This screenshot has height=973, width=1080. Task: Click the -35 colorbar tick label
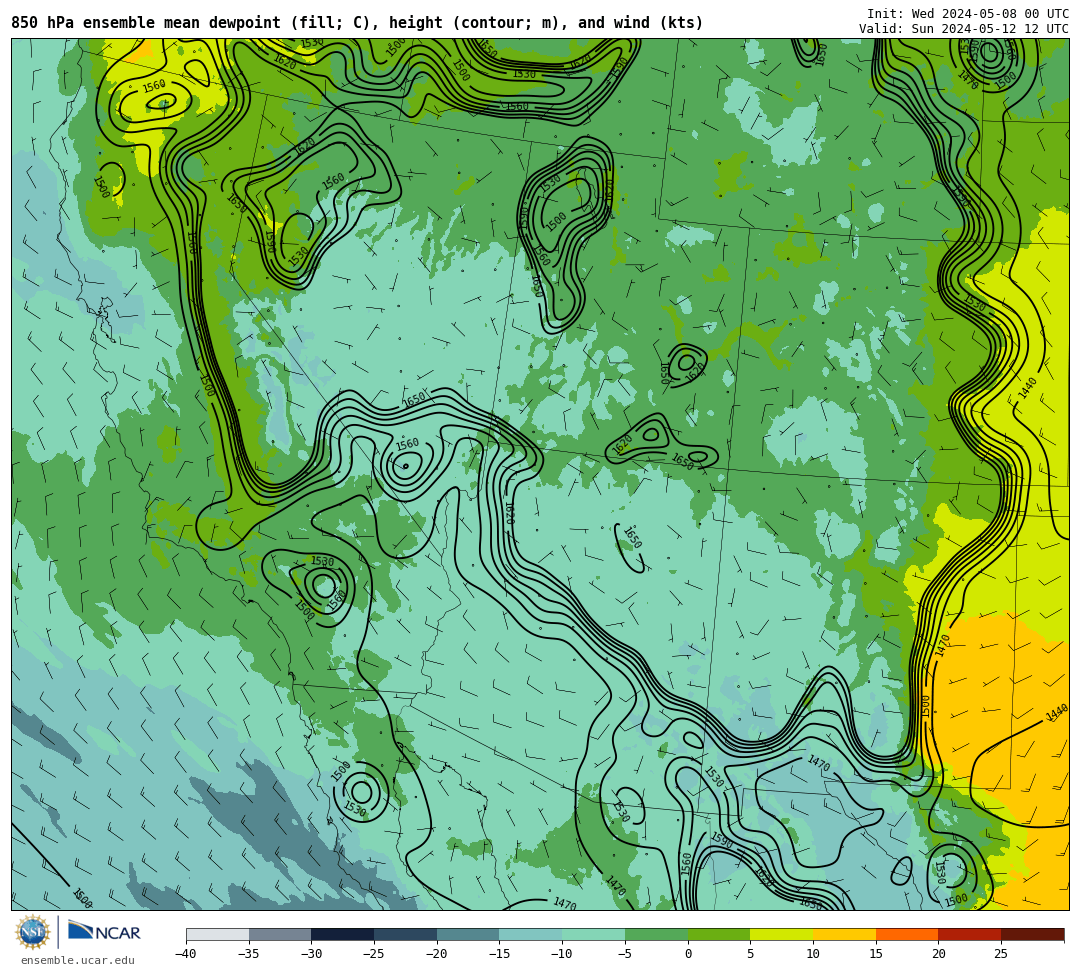tap(249, 954)
